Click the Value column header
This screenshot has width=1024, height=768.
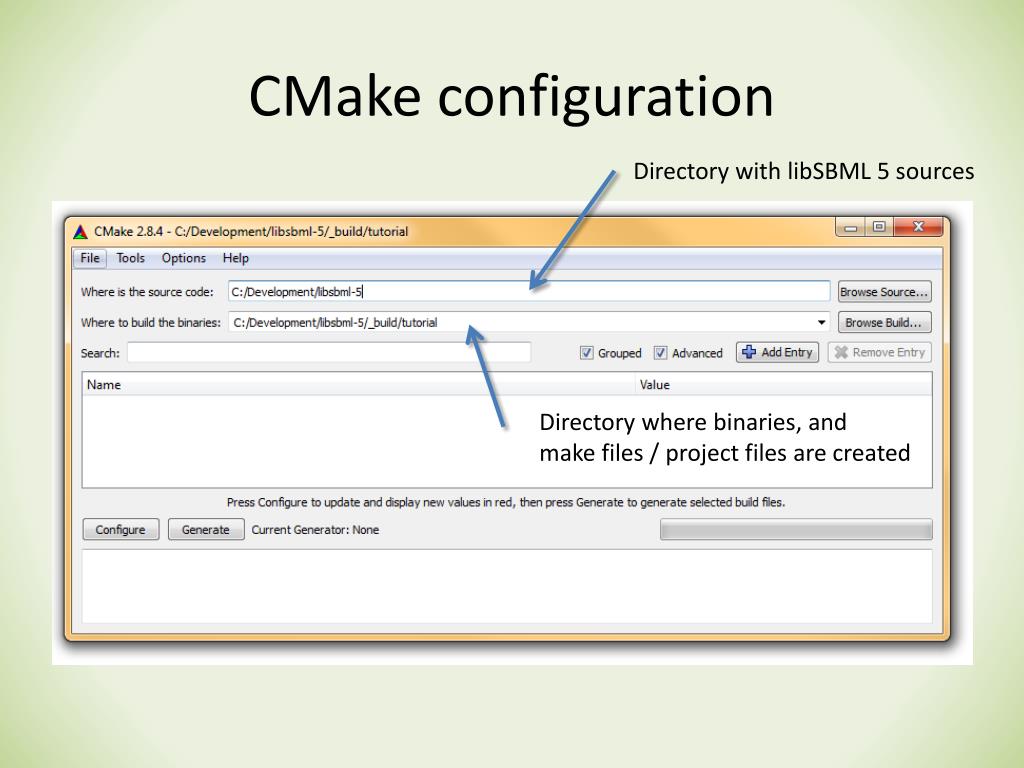click(784, 385)
